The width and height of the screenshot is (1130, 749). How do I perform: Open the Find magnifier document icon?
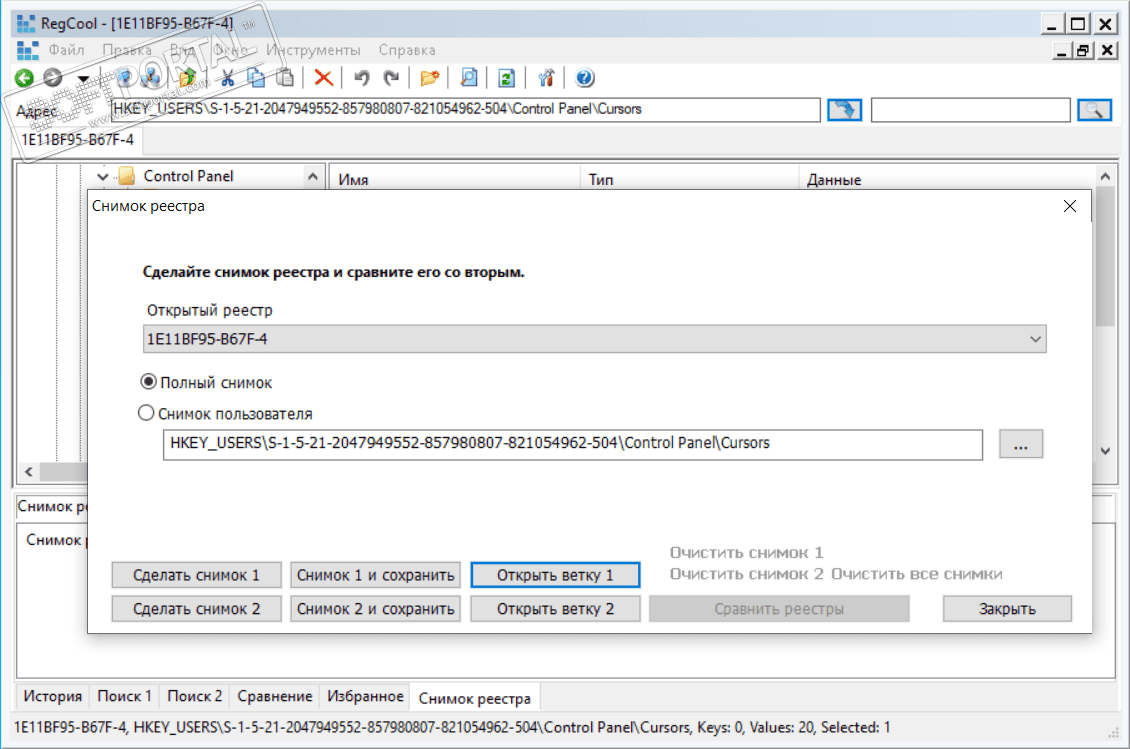coord(468,78)
